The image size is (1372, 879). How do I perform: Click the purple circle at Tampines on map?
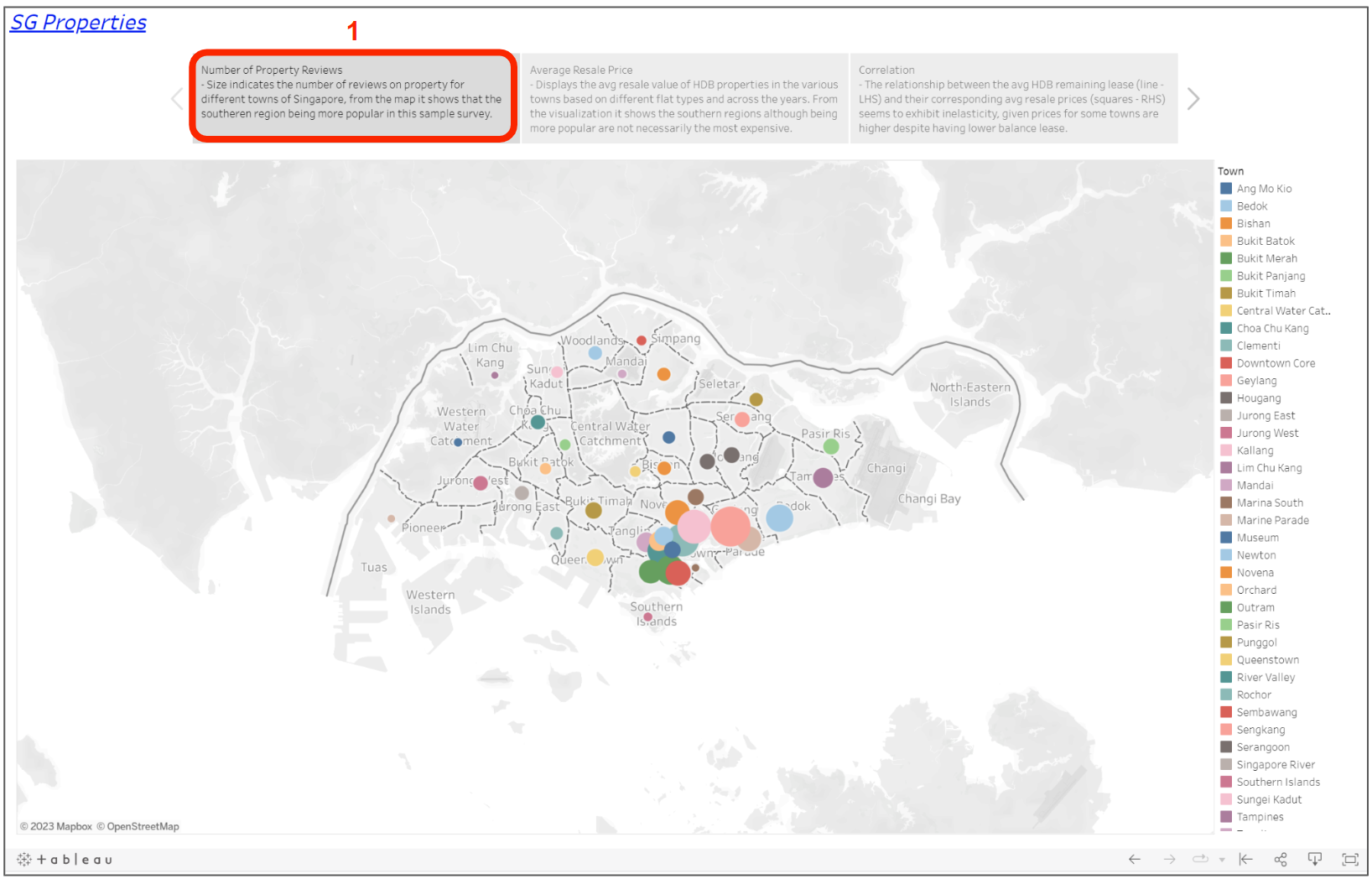823,477
